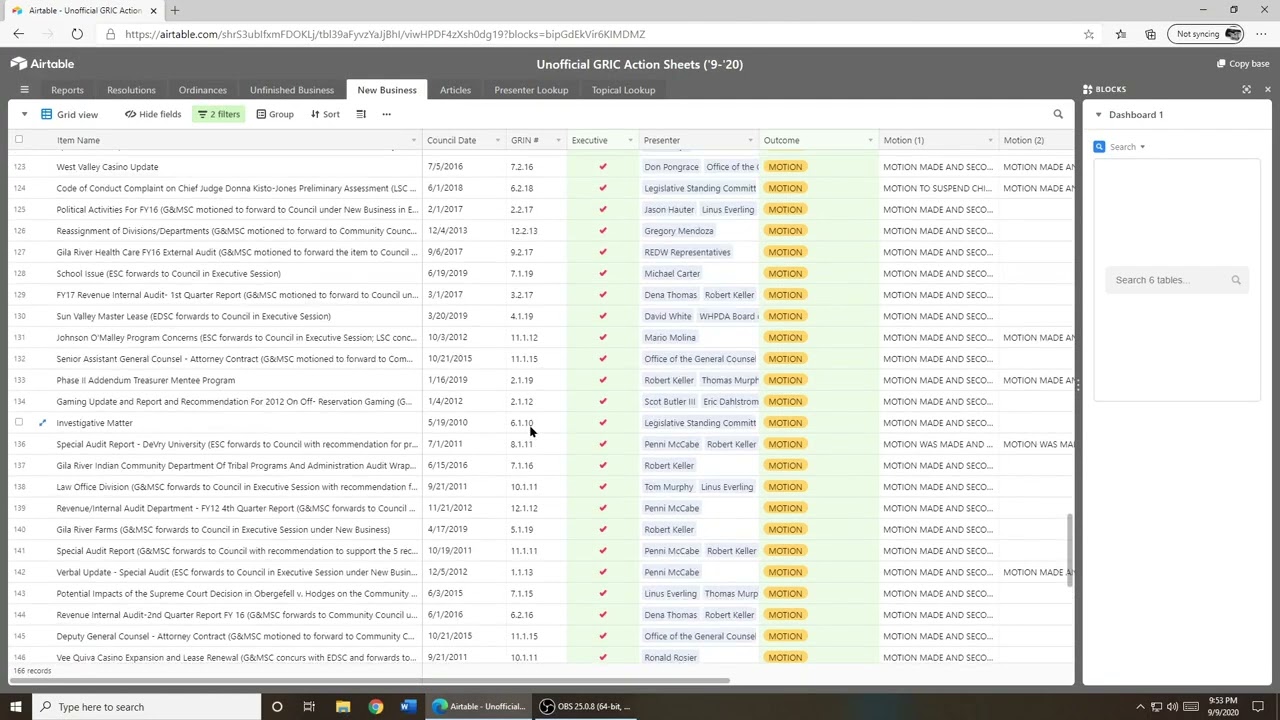
Task: Toggle Executive check for Vee Quiva Casino row
Action: click(x=603, y=657)
